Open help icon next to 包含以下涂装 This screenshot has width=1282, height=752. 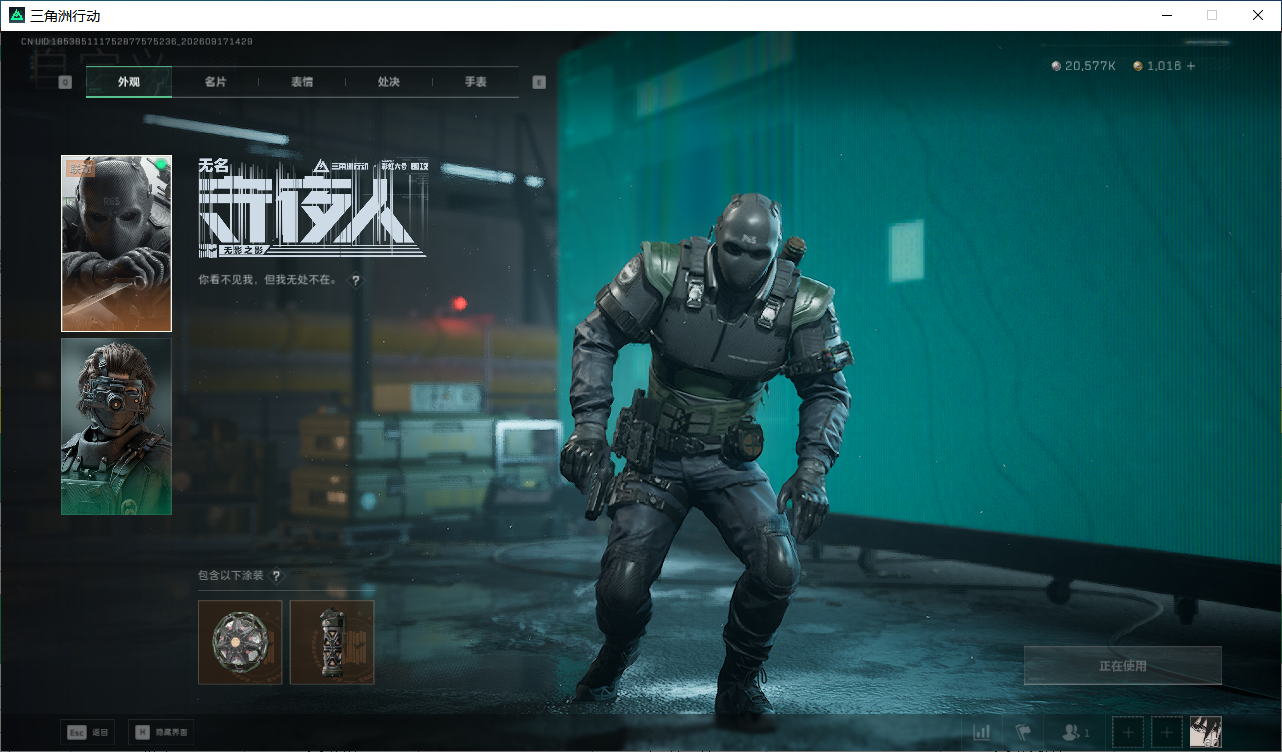276,576
